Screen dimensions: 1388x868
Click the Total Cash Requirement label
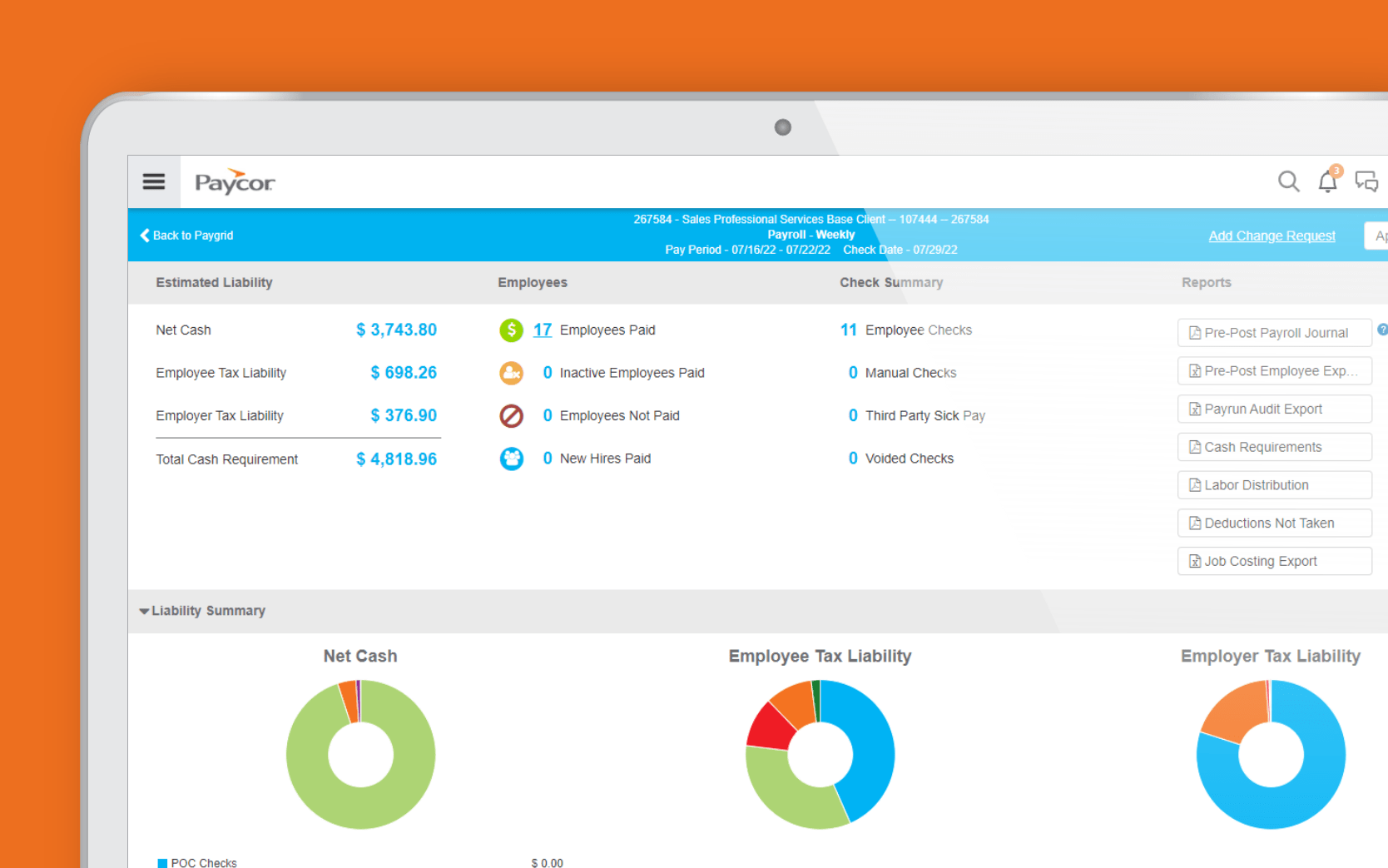click(226, 459)
